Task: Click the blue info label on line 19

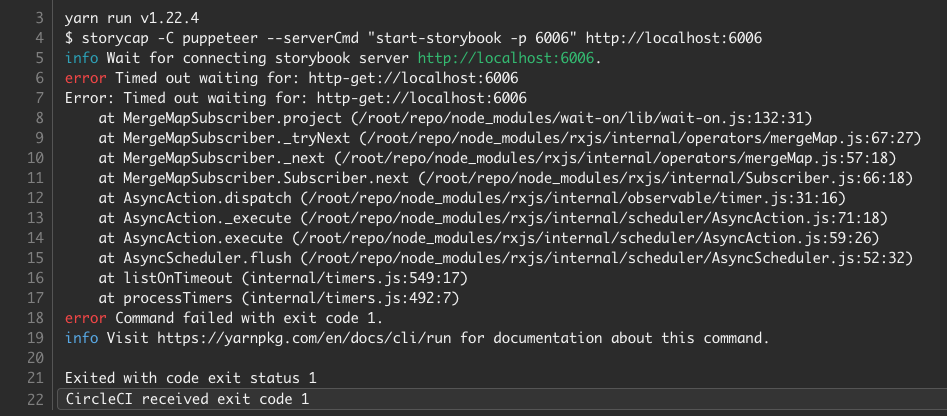Action: [82, 338]
